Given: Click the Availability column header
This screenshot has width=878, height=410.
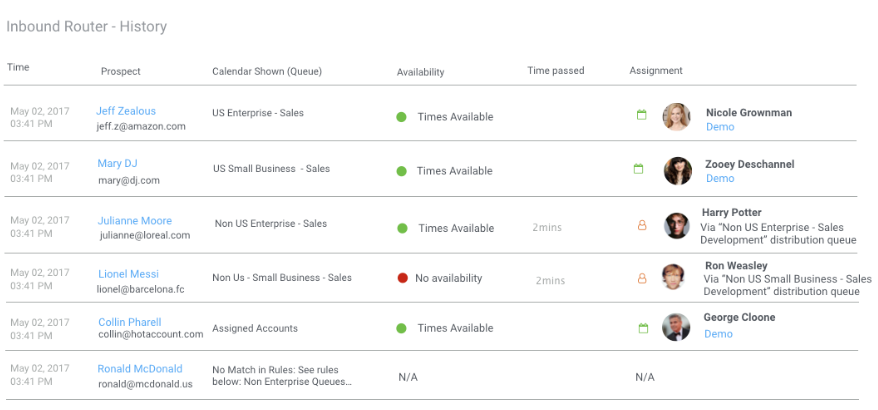Looking at the screenshot, I should click(x=420, y=72).
